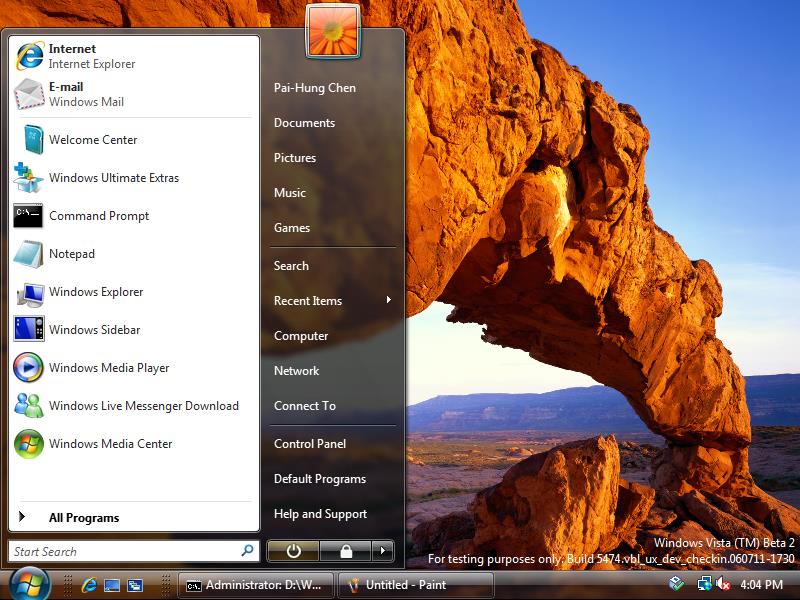The height and width of the screenshot is (600, 800).
Task: Open Help and Support
Action: [320, 514]
